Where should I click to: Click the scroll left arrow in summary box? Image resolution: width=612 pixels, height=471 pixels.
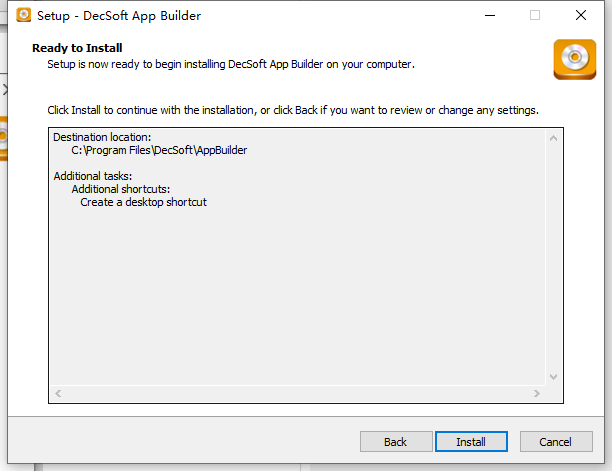[58, 393]
